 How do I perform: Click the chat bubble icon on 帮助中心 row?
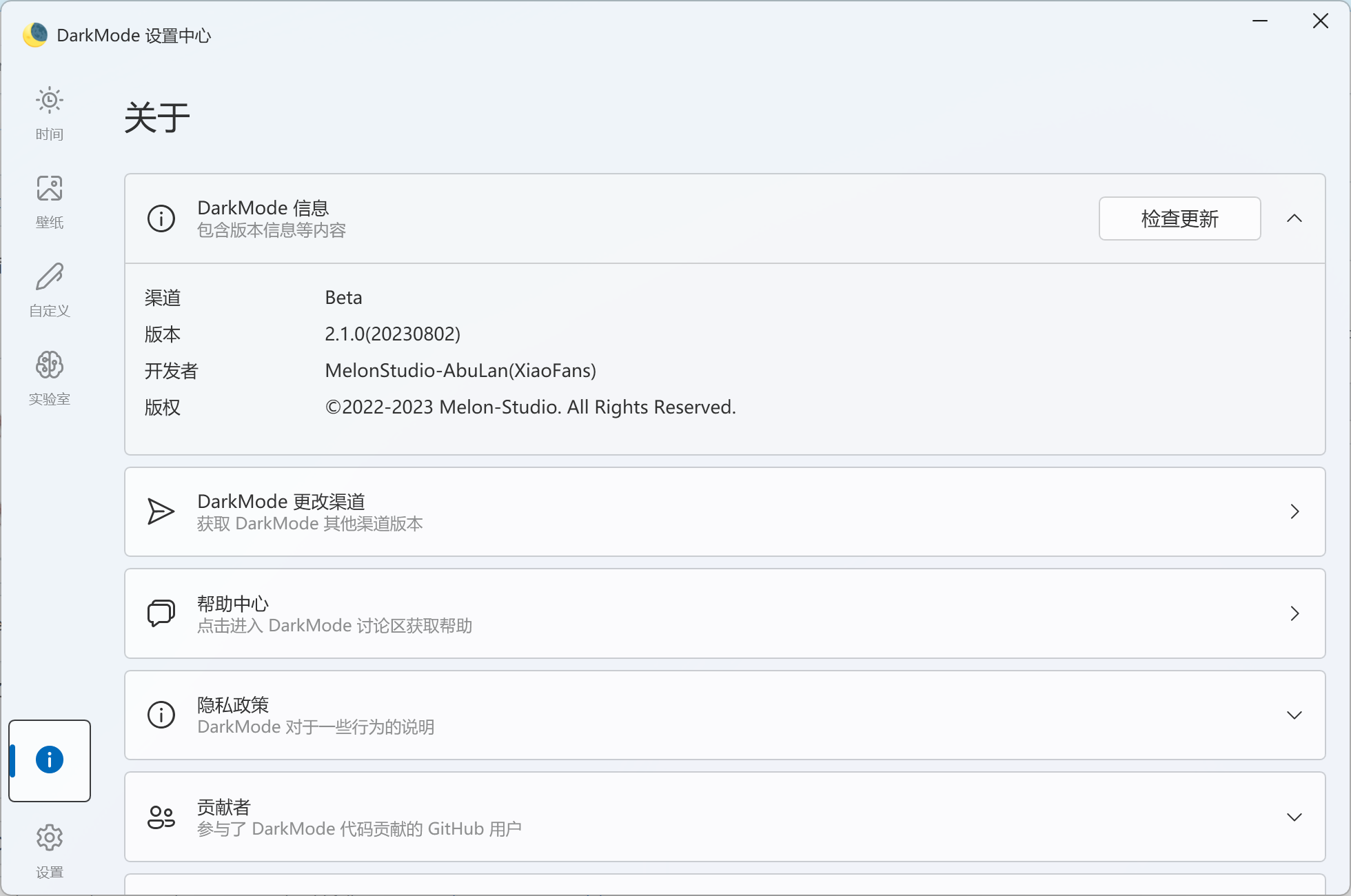(161, 613)
